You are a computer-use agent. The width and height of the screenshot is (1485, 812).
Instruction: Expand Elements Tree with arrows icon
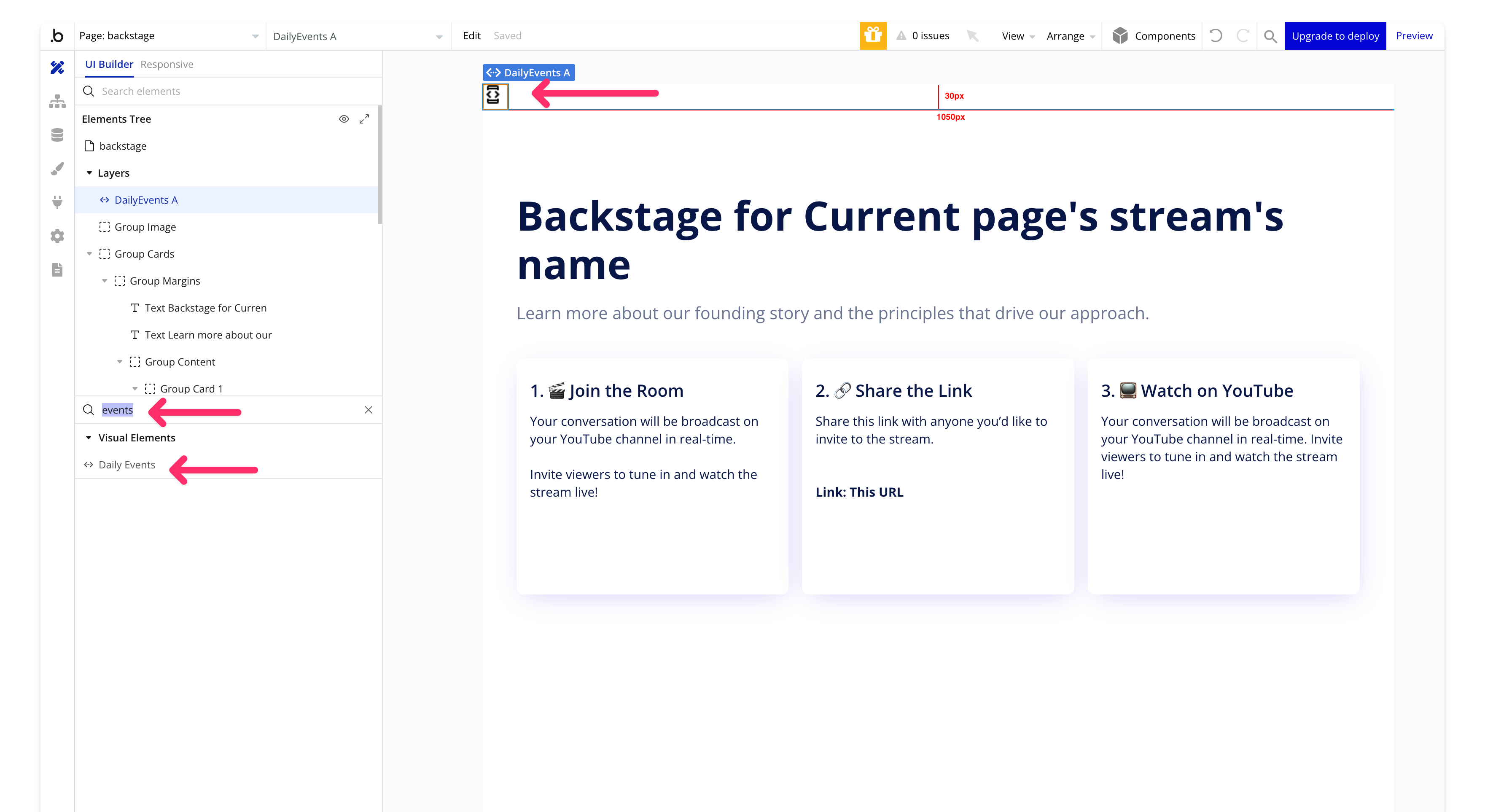[x=364, y=119]
